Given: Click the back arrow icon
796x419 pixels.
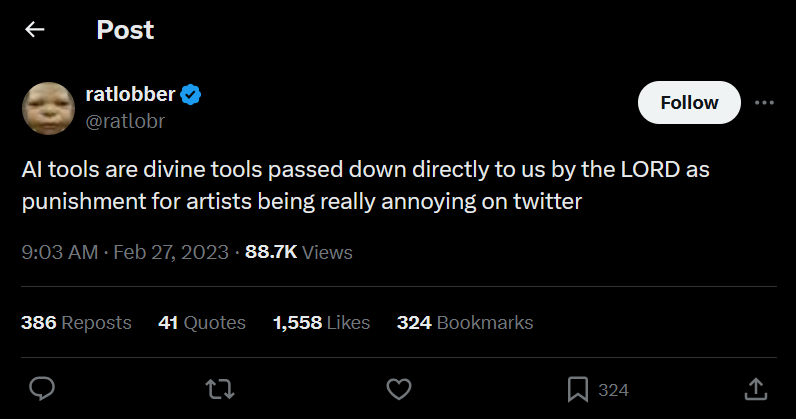Looking at the screenshot, I should (35, 30).
